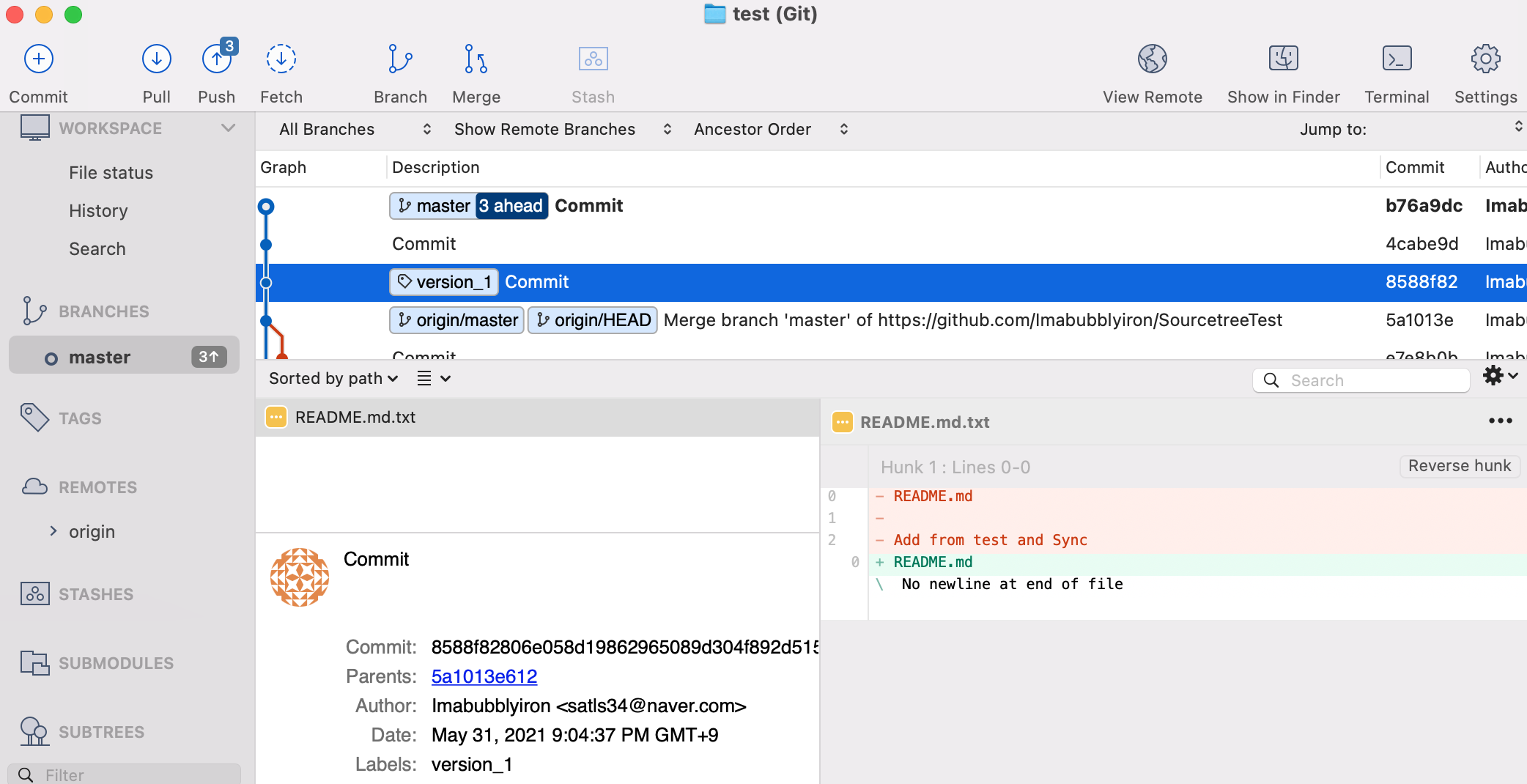Viewport: 1527px width, 784px height.
Task: Click the README.md.txt file list icon
Action: 276,417
